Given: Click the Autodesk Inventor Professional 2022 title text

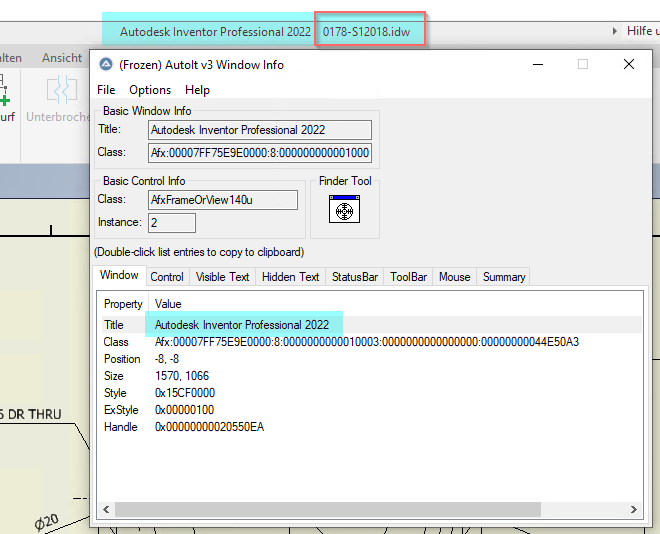Looking at the screenshot, I should point(215,32).
